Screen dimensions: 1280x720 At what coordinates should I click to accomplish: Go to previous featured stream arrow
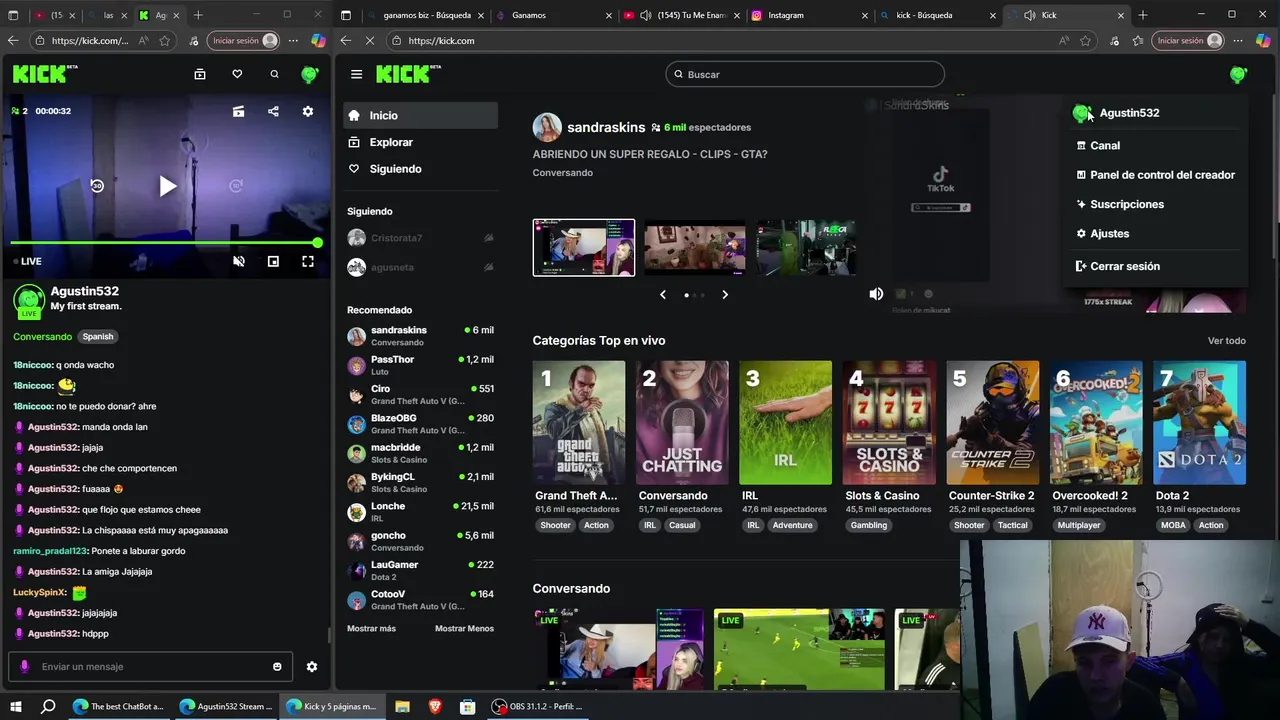pyautogui.click(x=662, y=294)
